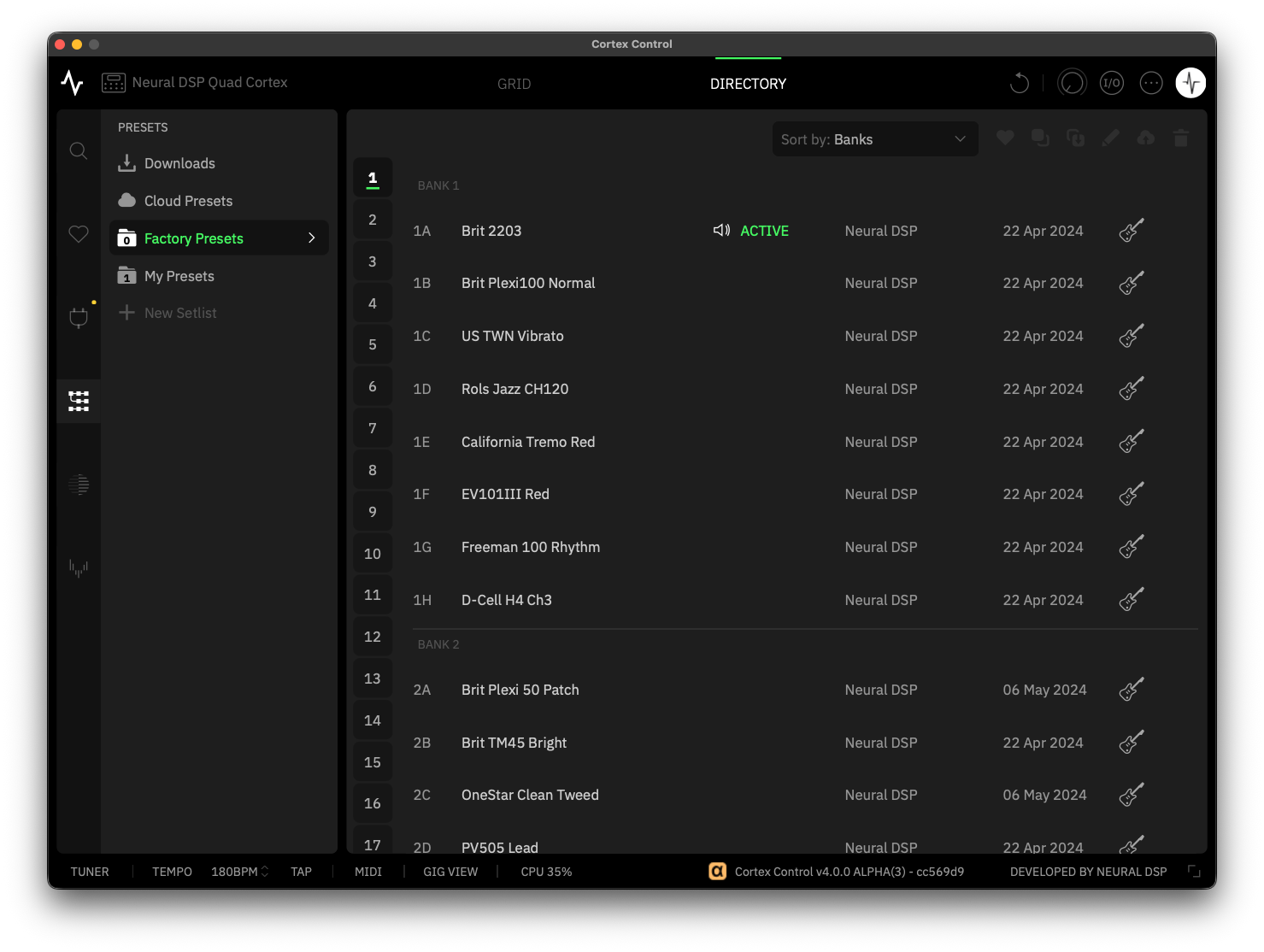This screenshot has height=952, width=1264.
Task: Jump to bank 5
Action: [x=373, y=344]
